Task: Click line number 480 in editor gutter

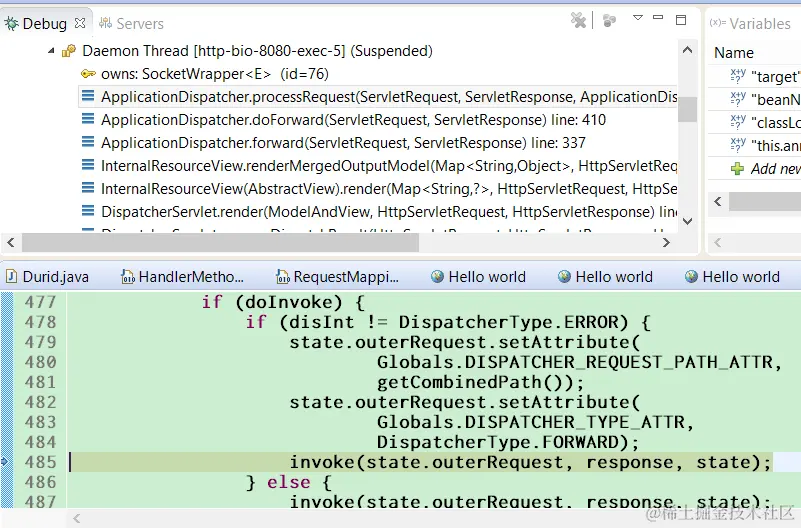Action: pyautogui.click(x=40, y=362)
